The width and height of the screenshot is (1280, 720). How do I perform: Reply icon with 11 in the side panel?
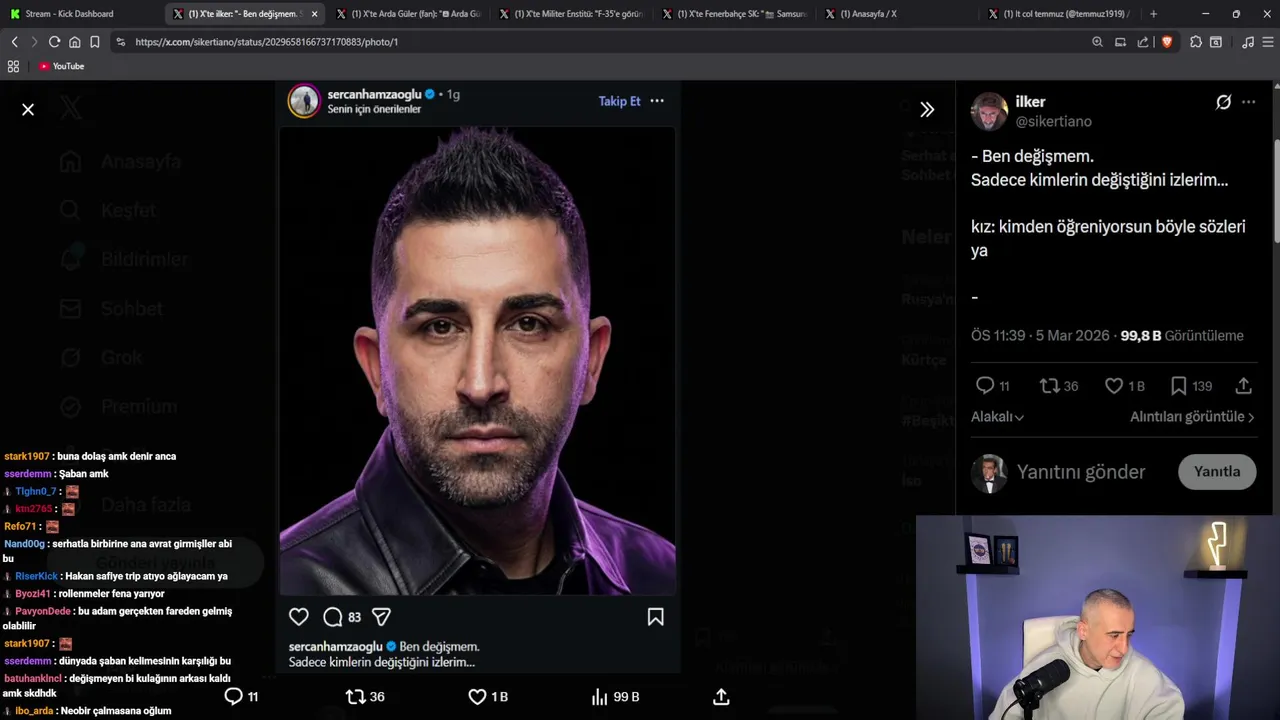coord(993,386)
